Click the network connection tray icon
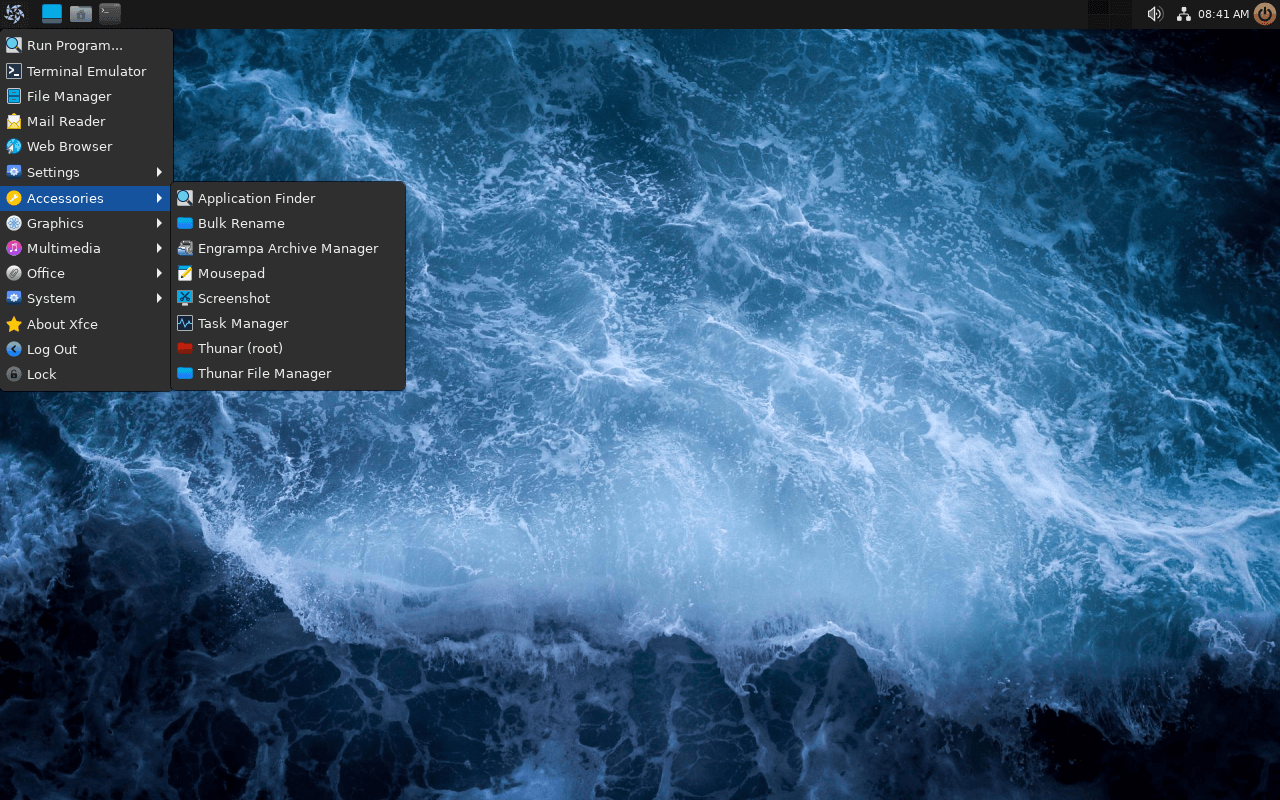1280x800 pixels. [x=1184, y=14]
